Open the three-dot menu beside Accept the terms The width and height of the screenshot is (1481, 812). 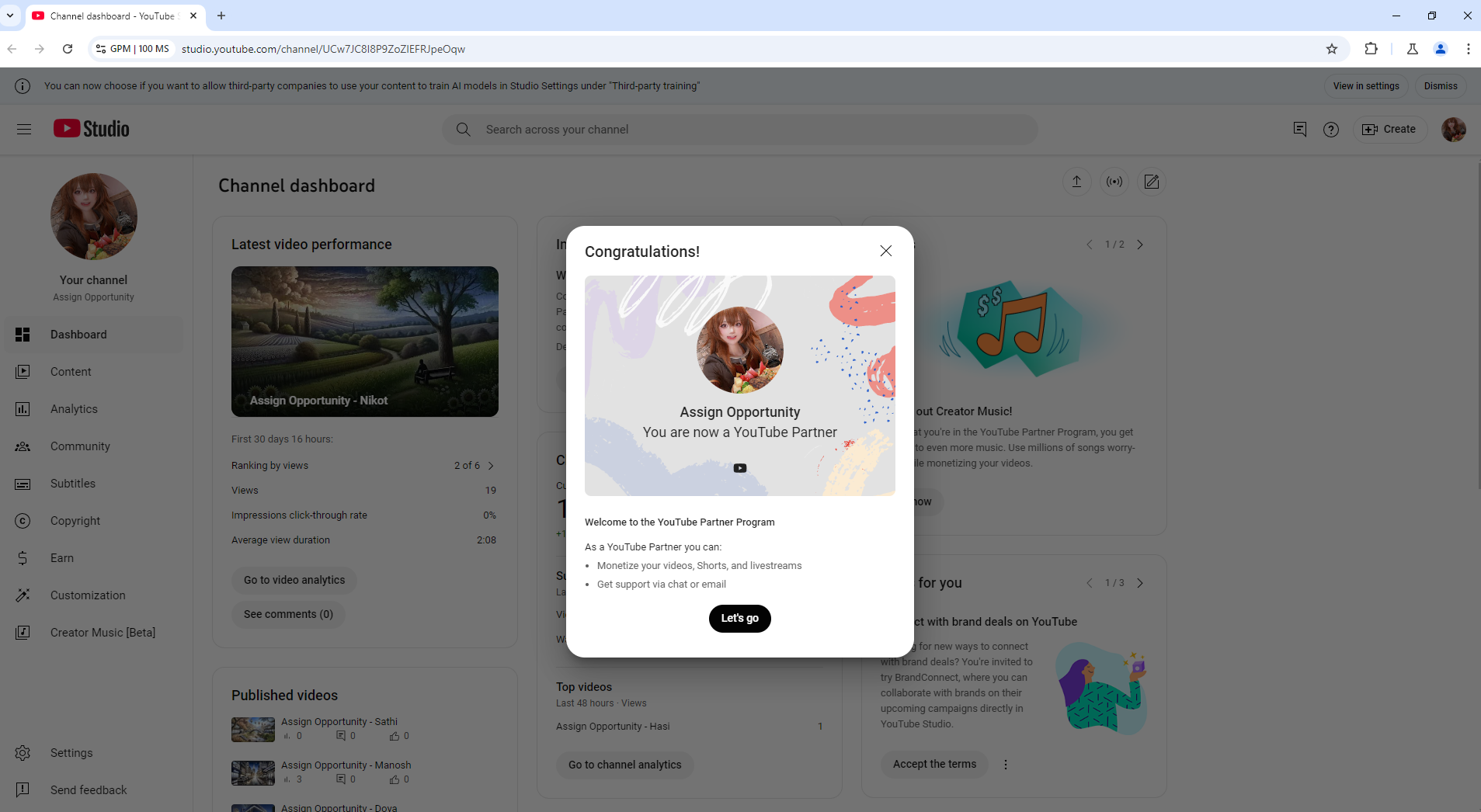[x=1006, y=765]
